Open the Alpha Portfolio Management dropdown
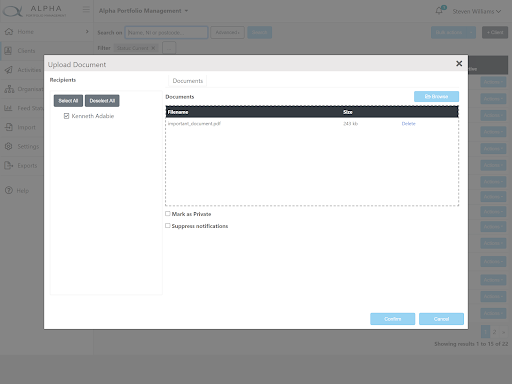512x384 pixels. (x=143, y=11)
